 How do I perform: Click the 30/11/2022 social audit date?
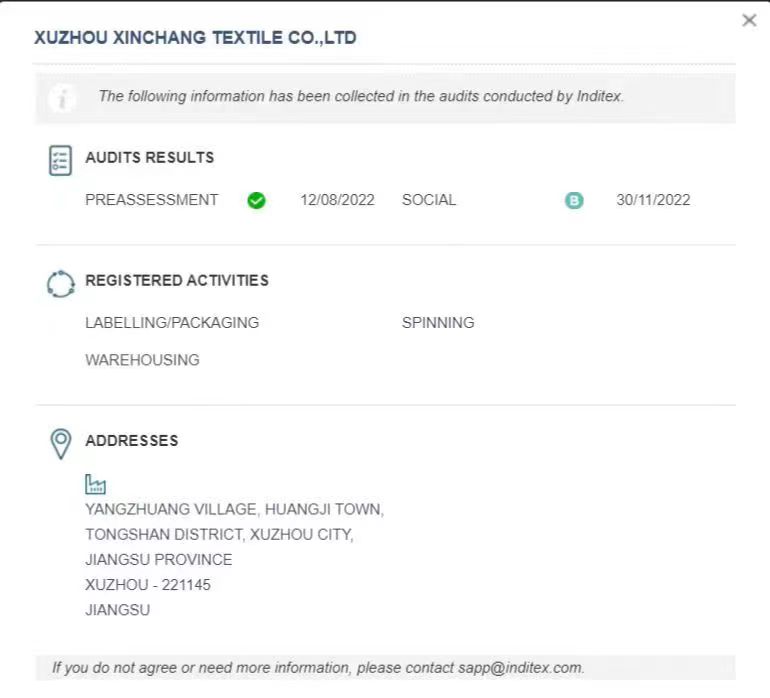[x=653, y=200]
